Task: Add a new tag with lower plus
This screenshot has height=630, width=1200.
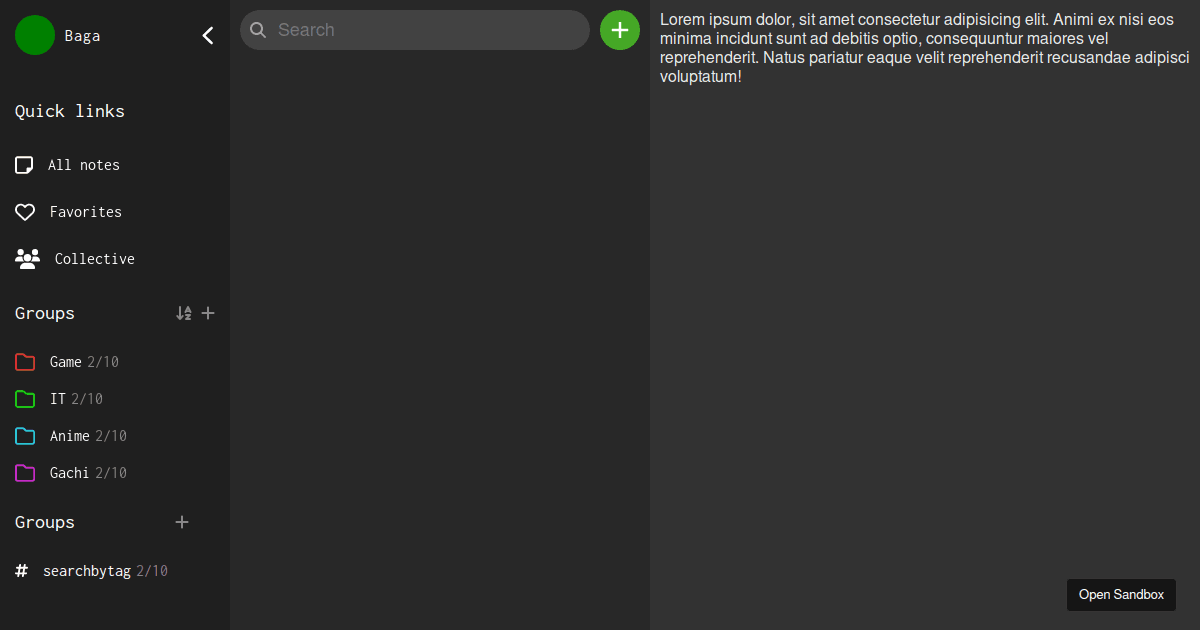Action: (182, 522)
